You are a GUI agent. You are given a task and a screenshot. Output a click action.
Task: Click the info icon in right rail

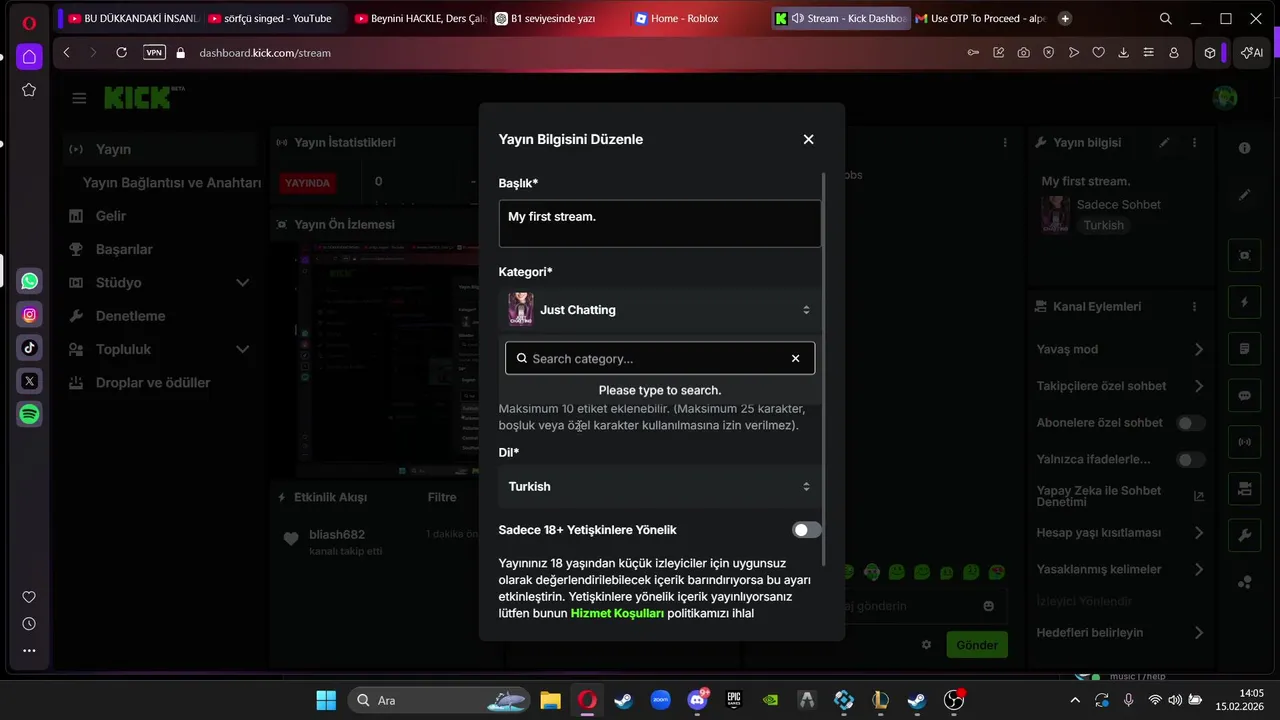pyautogui.click(x=1244, y=148)
